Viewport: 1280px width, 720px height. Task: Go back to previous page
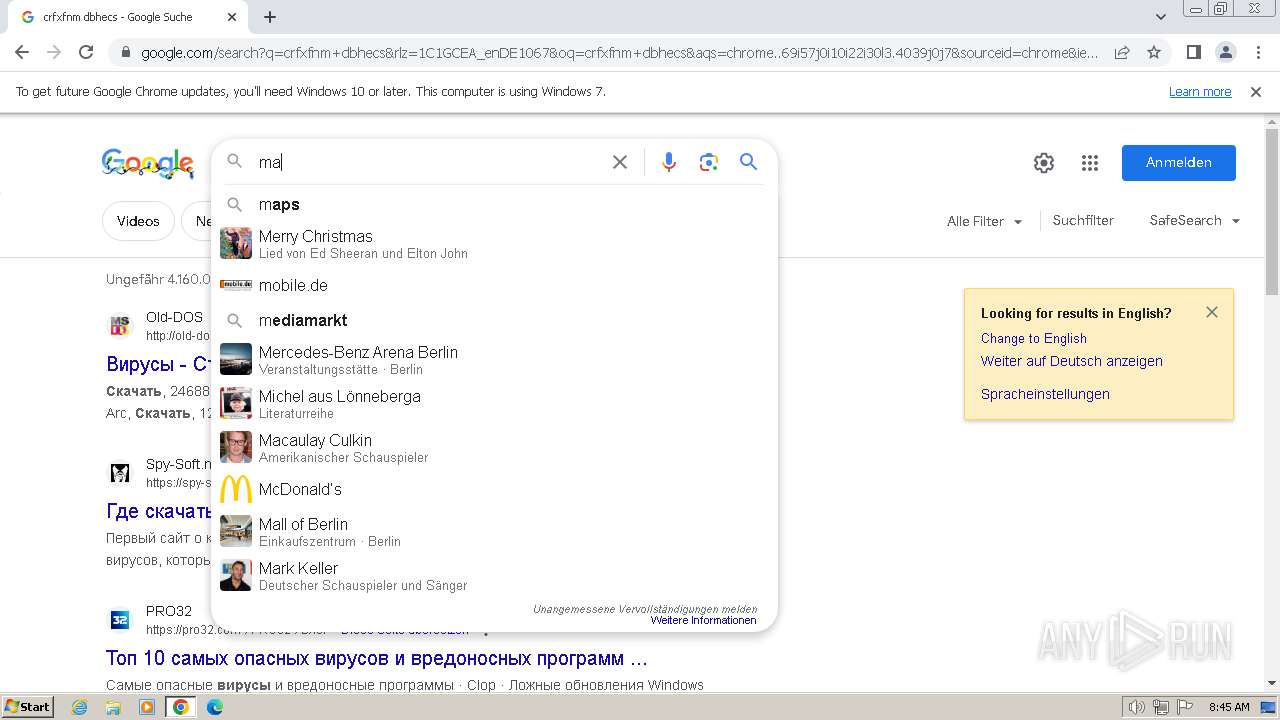click(22, 53)
